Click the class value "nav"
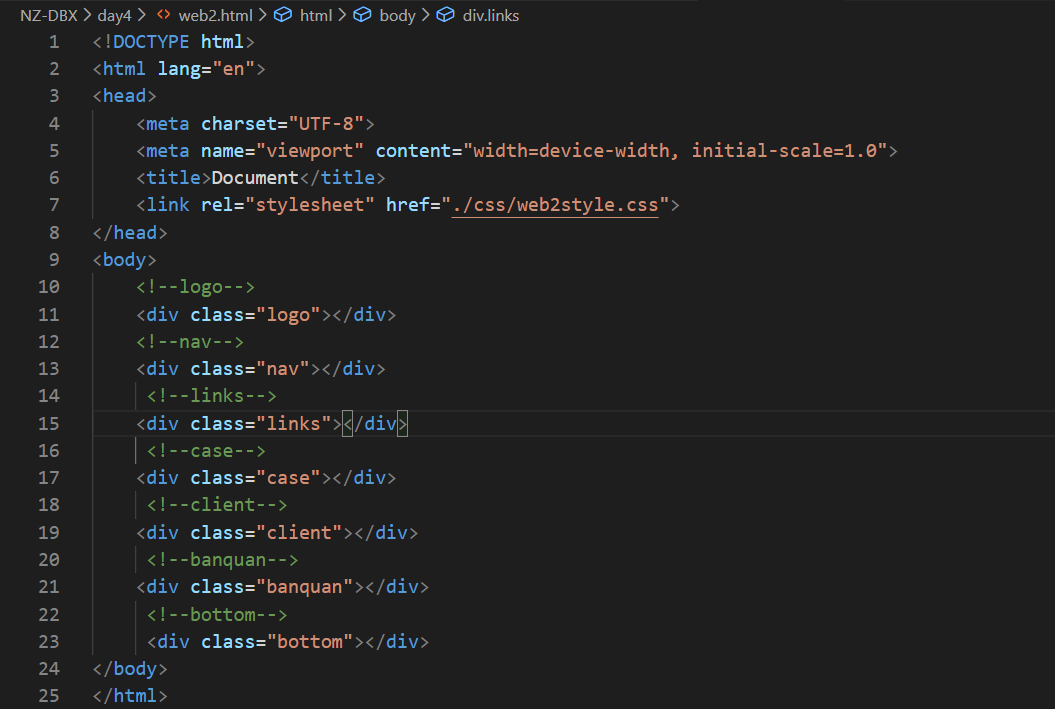Viewport: 1055px width, 709px height. 283,369
